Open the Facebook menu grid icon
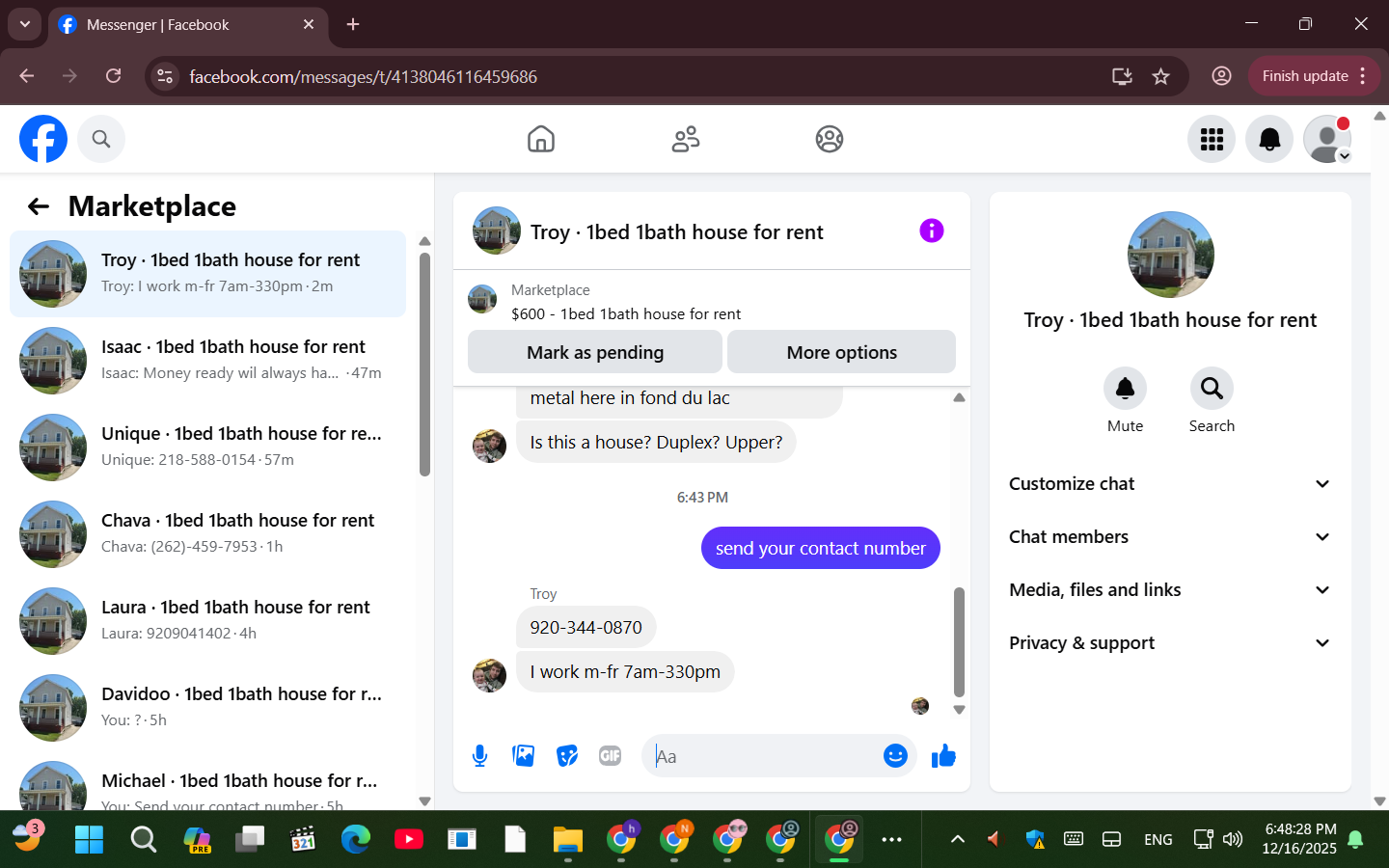Viewport: 1389px width, 868px height. click(1212, 139)
